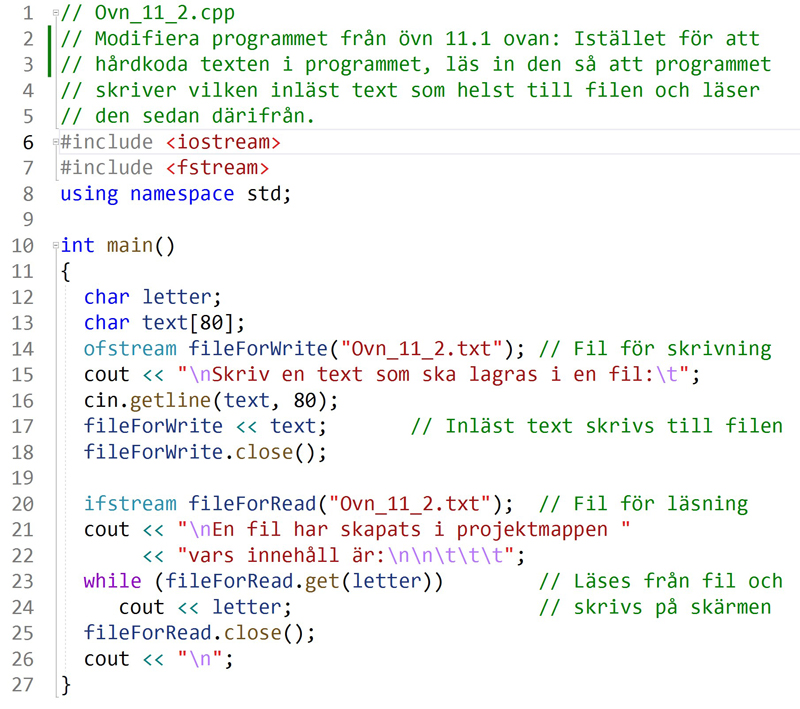Click the using namespace std statement
This screenshot has height=709, width=800.
[175, 194]
